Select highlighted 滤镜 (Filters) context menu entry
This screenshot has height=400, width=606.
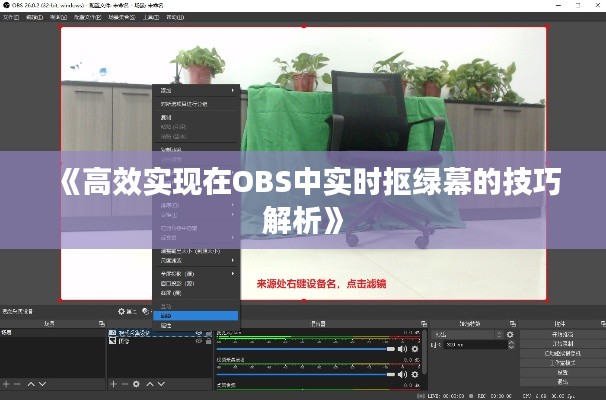196,316
